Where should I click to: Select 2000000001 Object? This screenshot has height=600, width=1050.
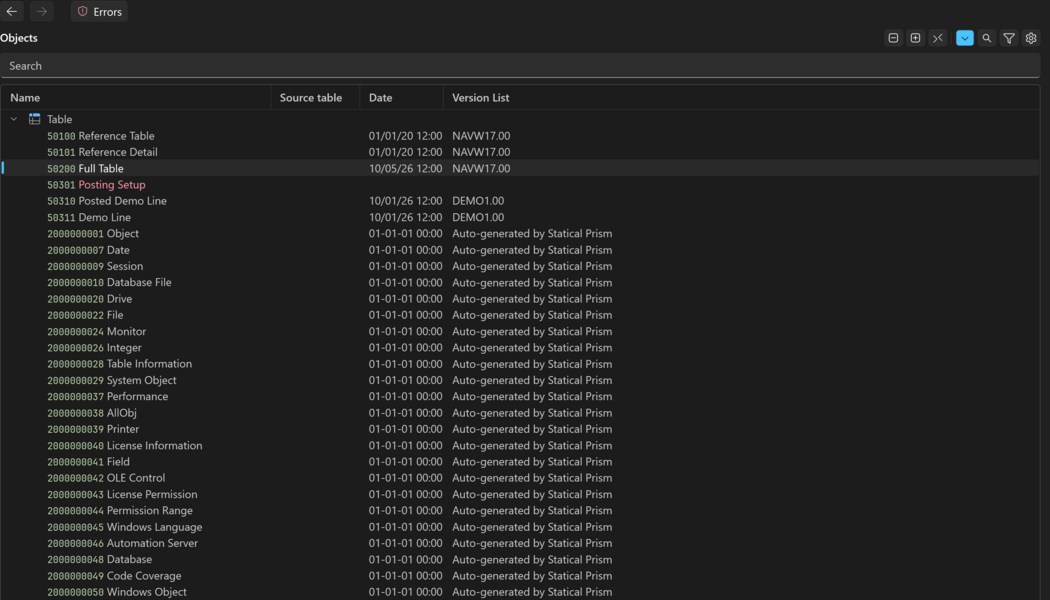pos(92,234)
